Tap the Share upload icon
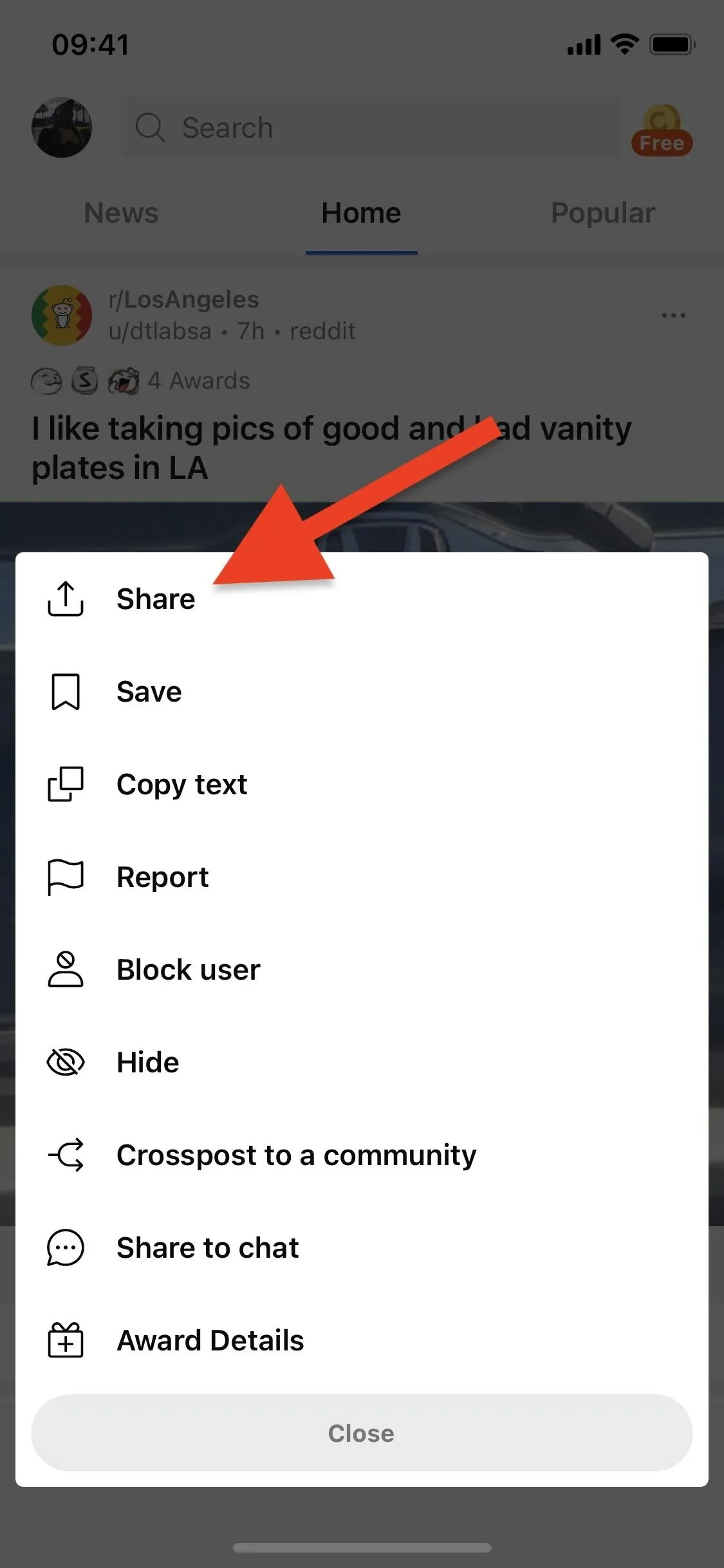The height and width of the screenshot is (1568, 724). (66, 599)
